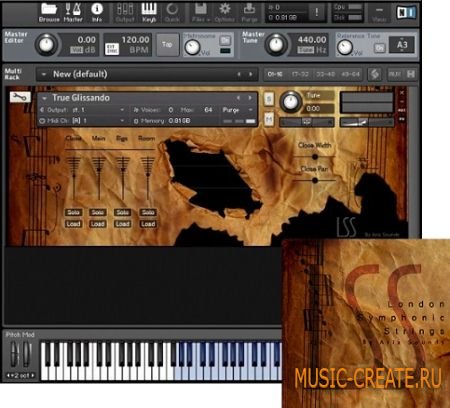Adjust the instrument Tune knob
This screenshot has width=450, height=408.
tap(290, 101)
